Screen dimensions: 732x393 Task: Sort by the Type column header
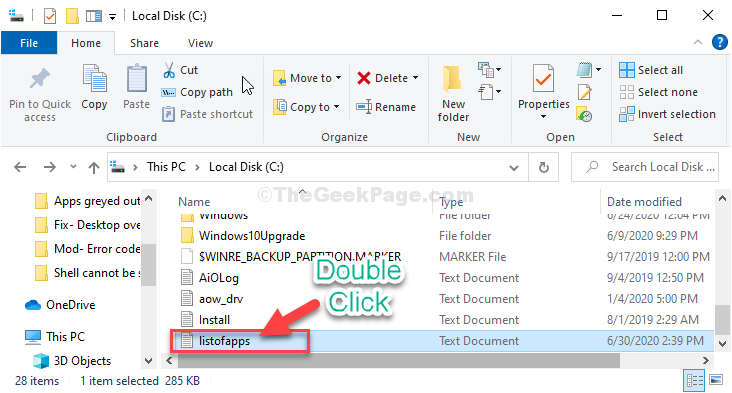coord(451,202)
